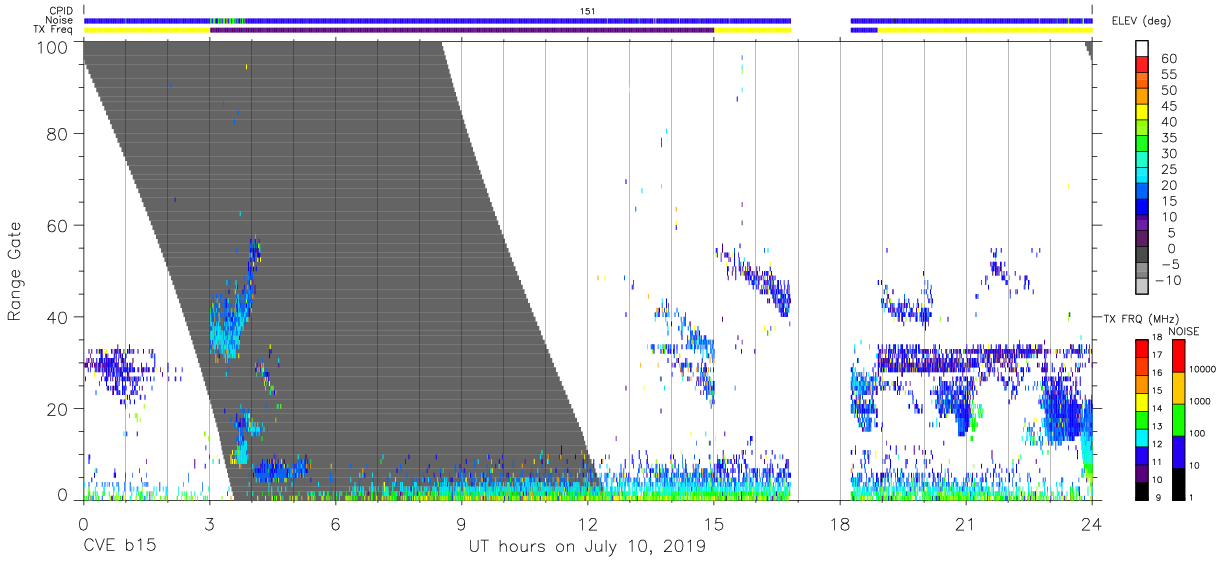Click the white top segment of elevation colorbar

pos(1143,48)
